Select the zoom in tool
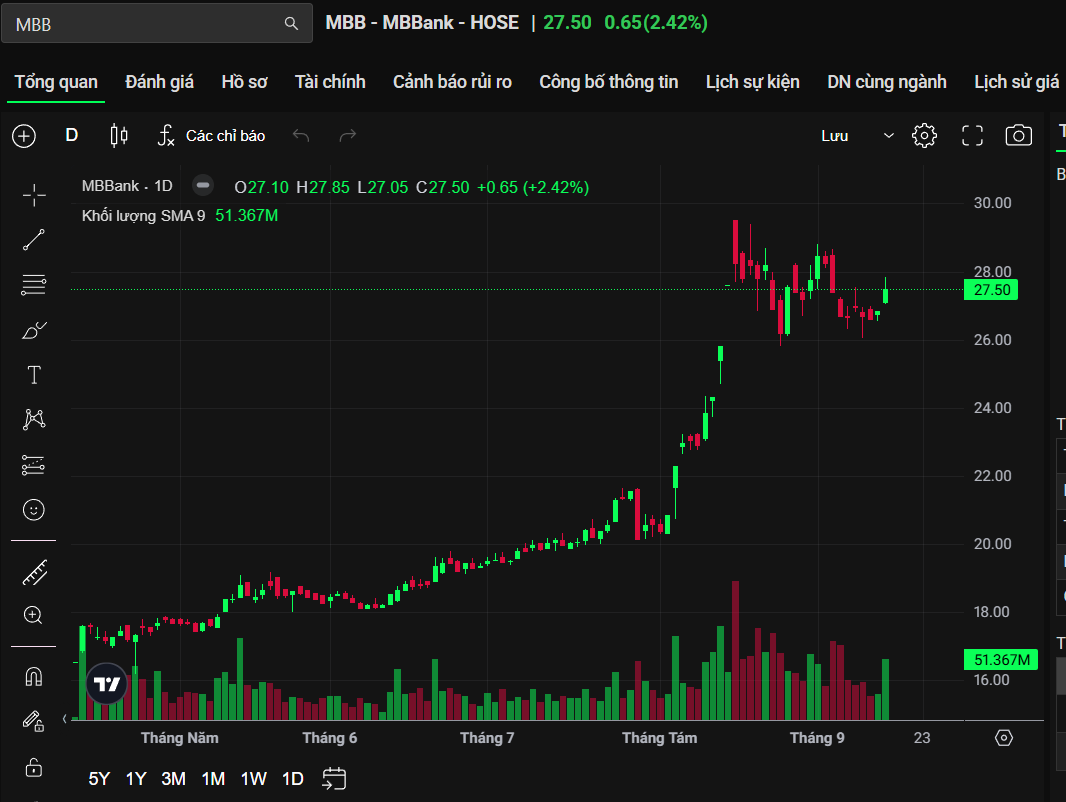 tap(34, 616)
